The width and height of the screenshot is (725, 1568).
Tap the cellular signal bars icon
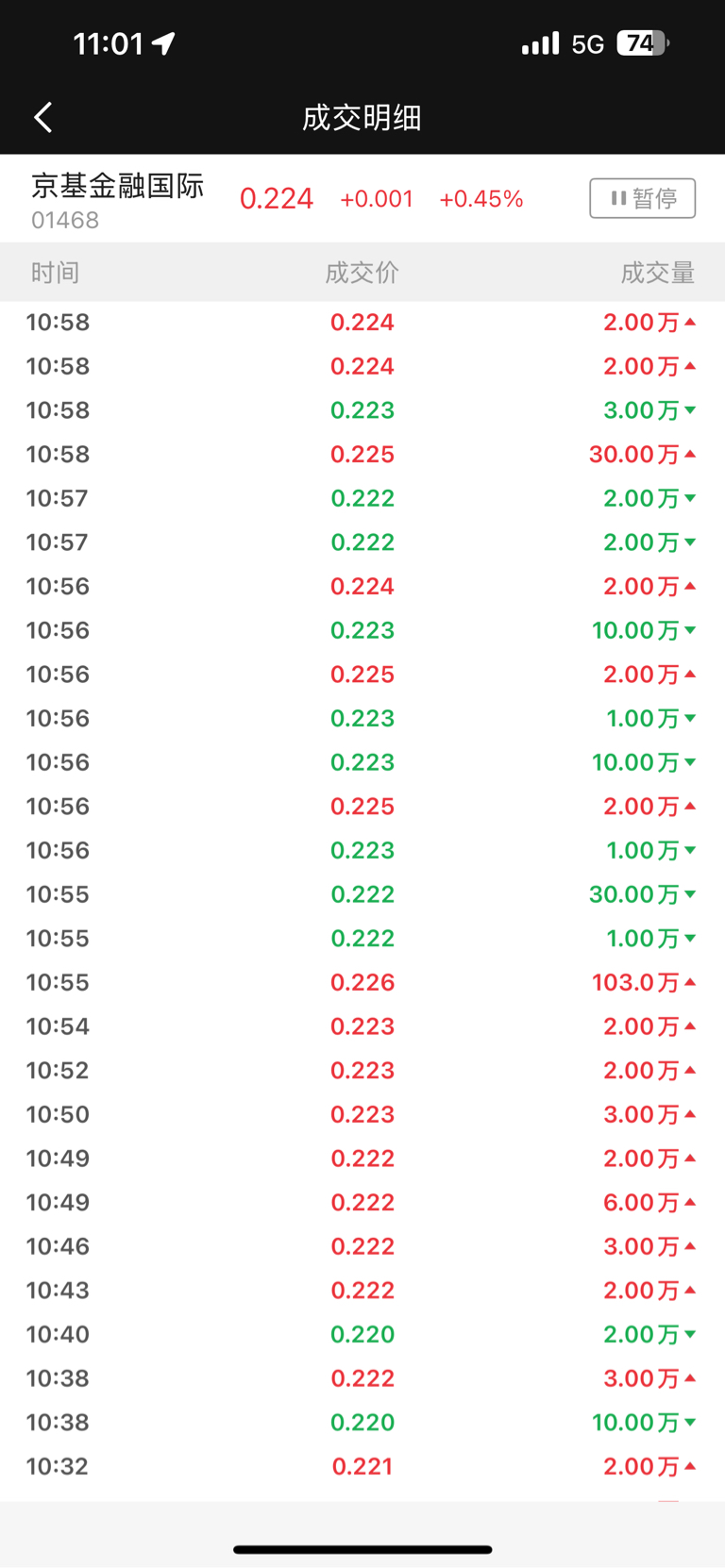click(x=540, y=43)
